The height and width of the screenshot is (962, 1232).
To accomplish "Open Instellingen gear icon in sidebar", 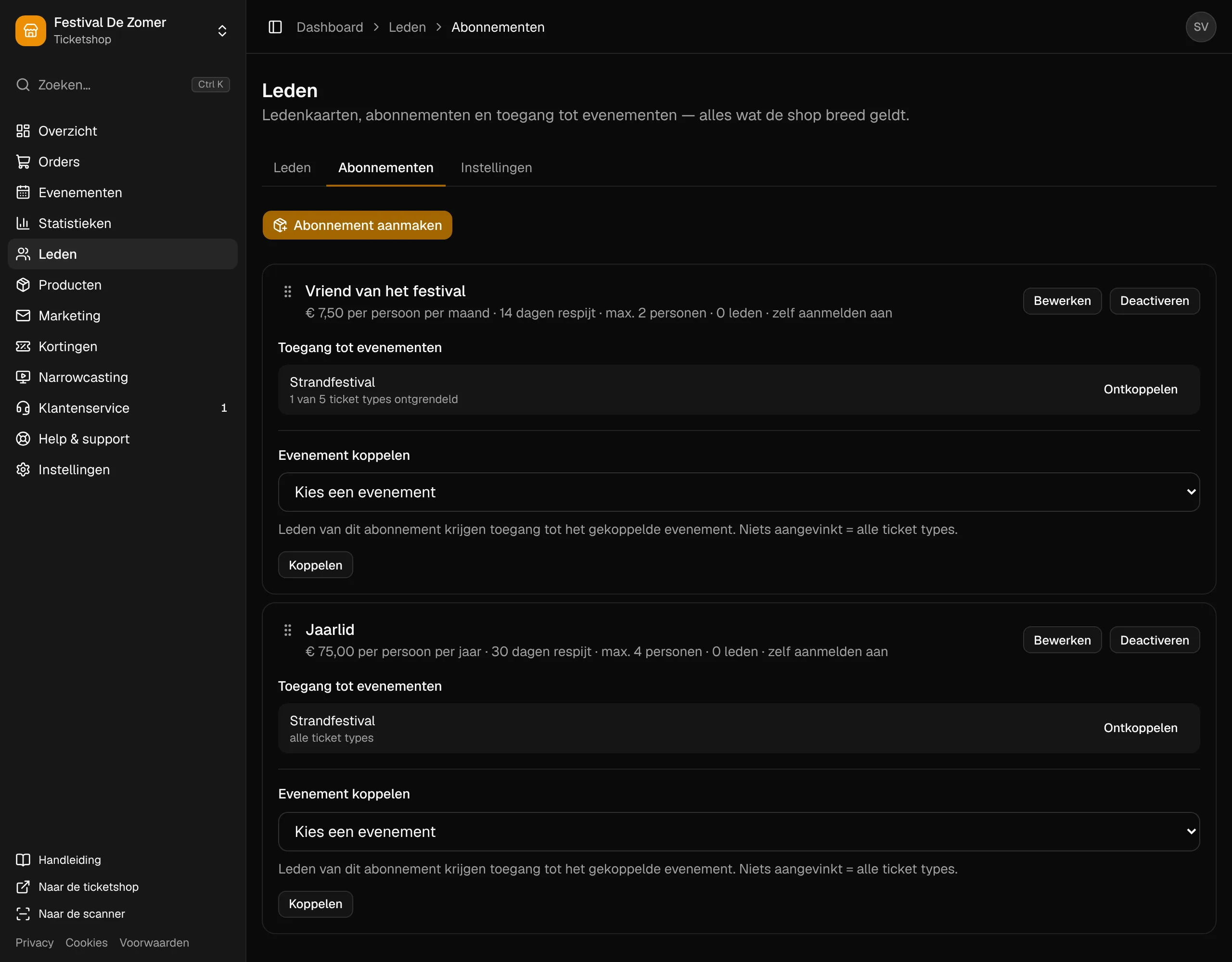I will click(23, 470).
